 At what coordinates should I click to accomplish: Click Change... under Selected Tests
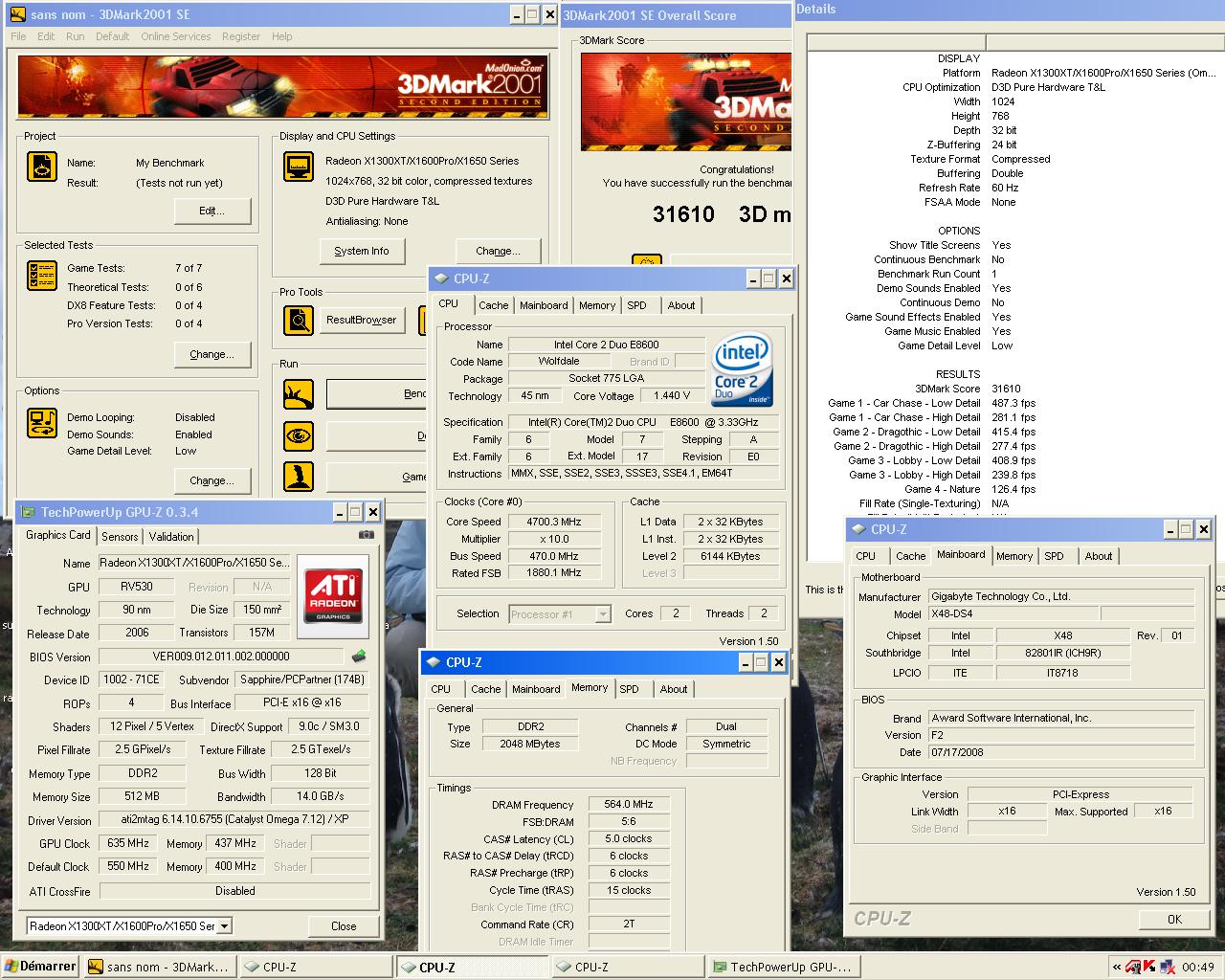click(x=212, y=354)
